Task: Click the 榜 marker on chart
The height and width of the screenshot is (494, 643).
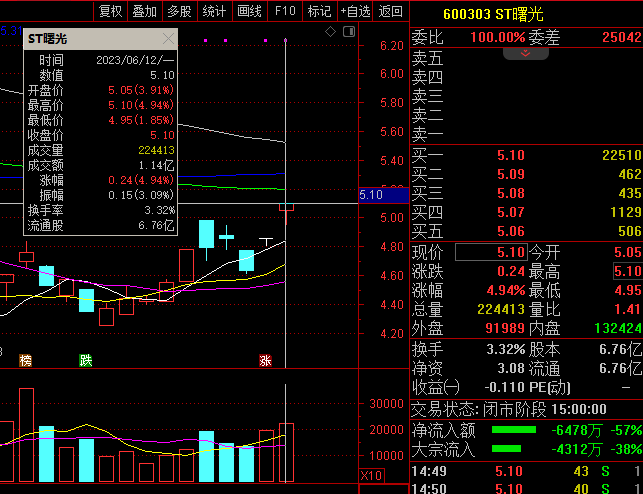Action: (x=25, y=360)
